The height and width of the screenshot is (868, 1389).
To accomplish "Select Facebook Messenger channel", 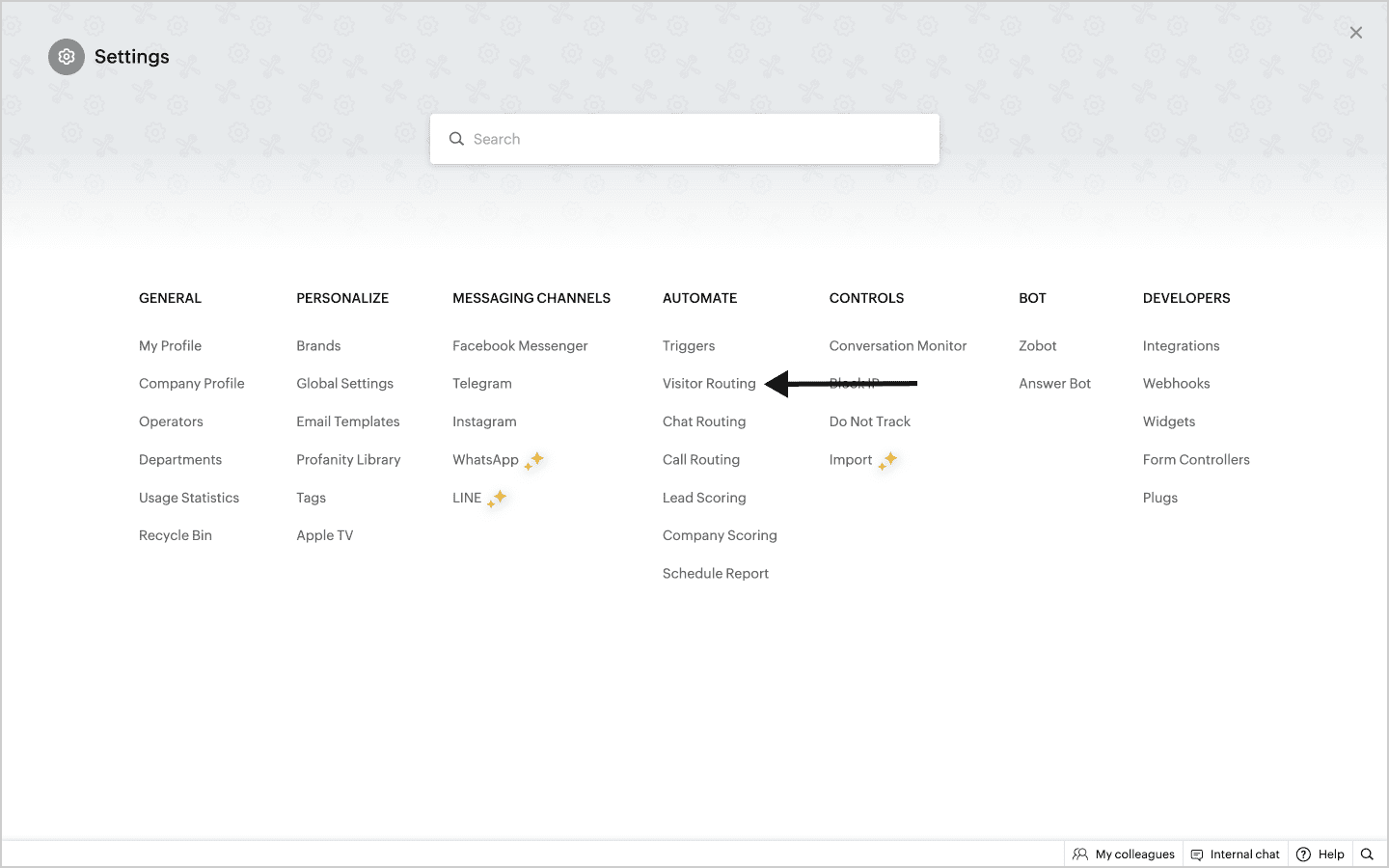I will coord(520,346).
